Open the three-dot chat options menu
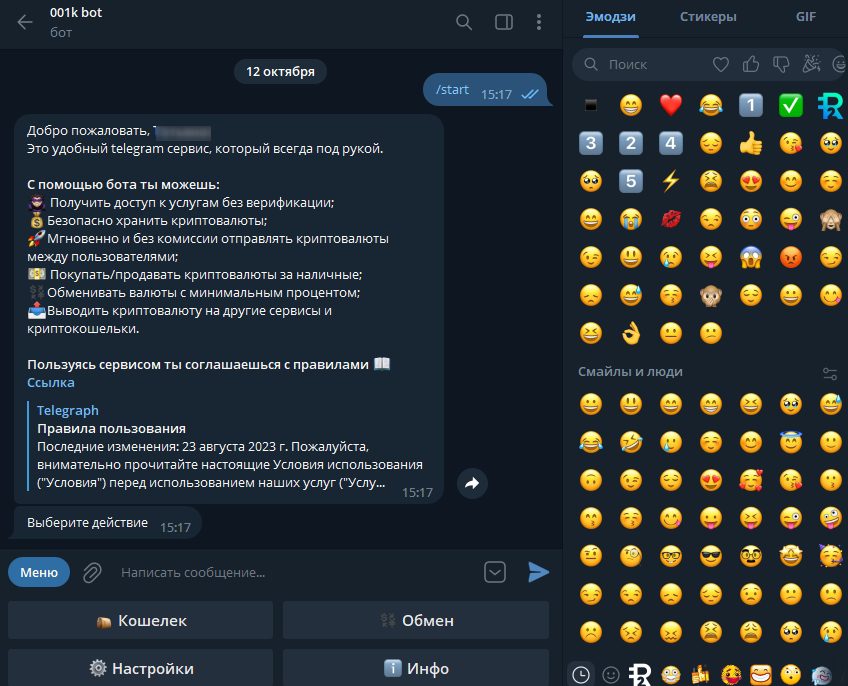Viewport: 848px width, 686px height. (539, 22)
